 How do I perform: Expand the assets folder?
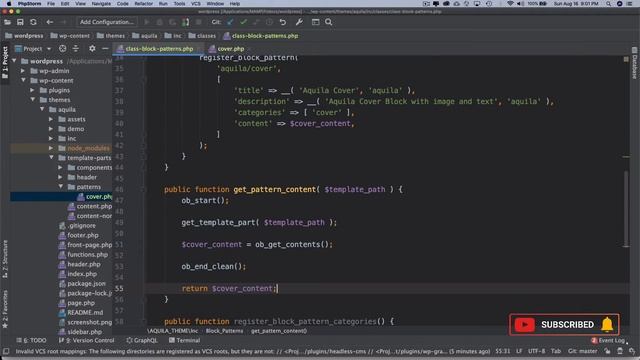click(51, 119)
